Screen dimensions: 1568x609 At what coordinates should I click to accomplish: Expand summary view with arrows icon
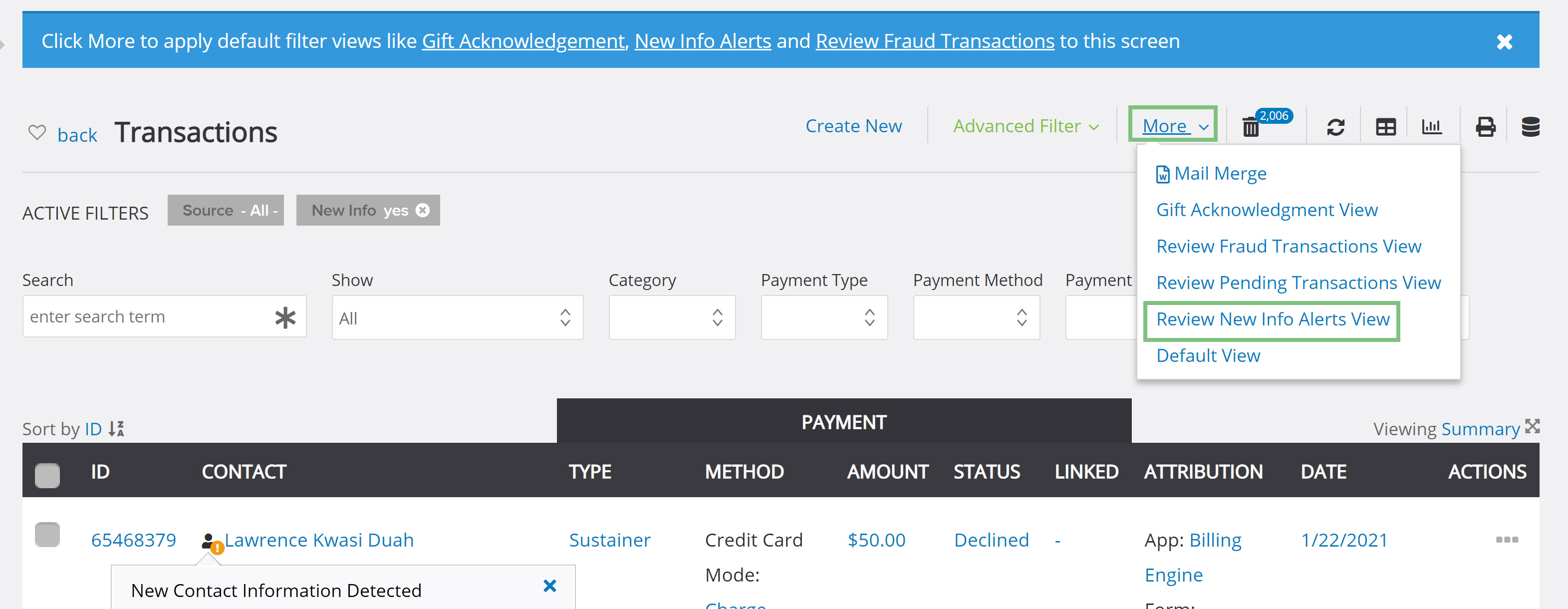tap(1532, 426)
